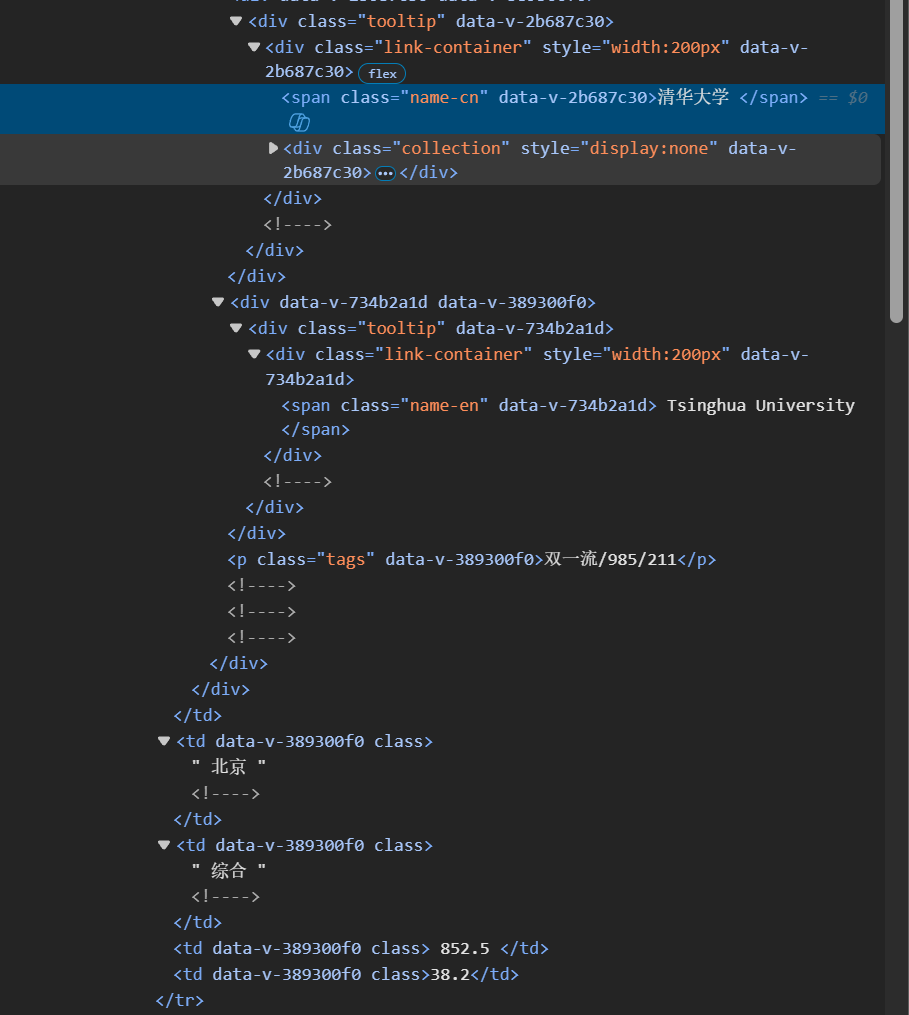
Task: Collapse the td node containing 综合
Action: (x=164, y=845)
